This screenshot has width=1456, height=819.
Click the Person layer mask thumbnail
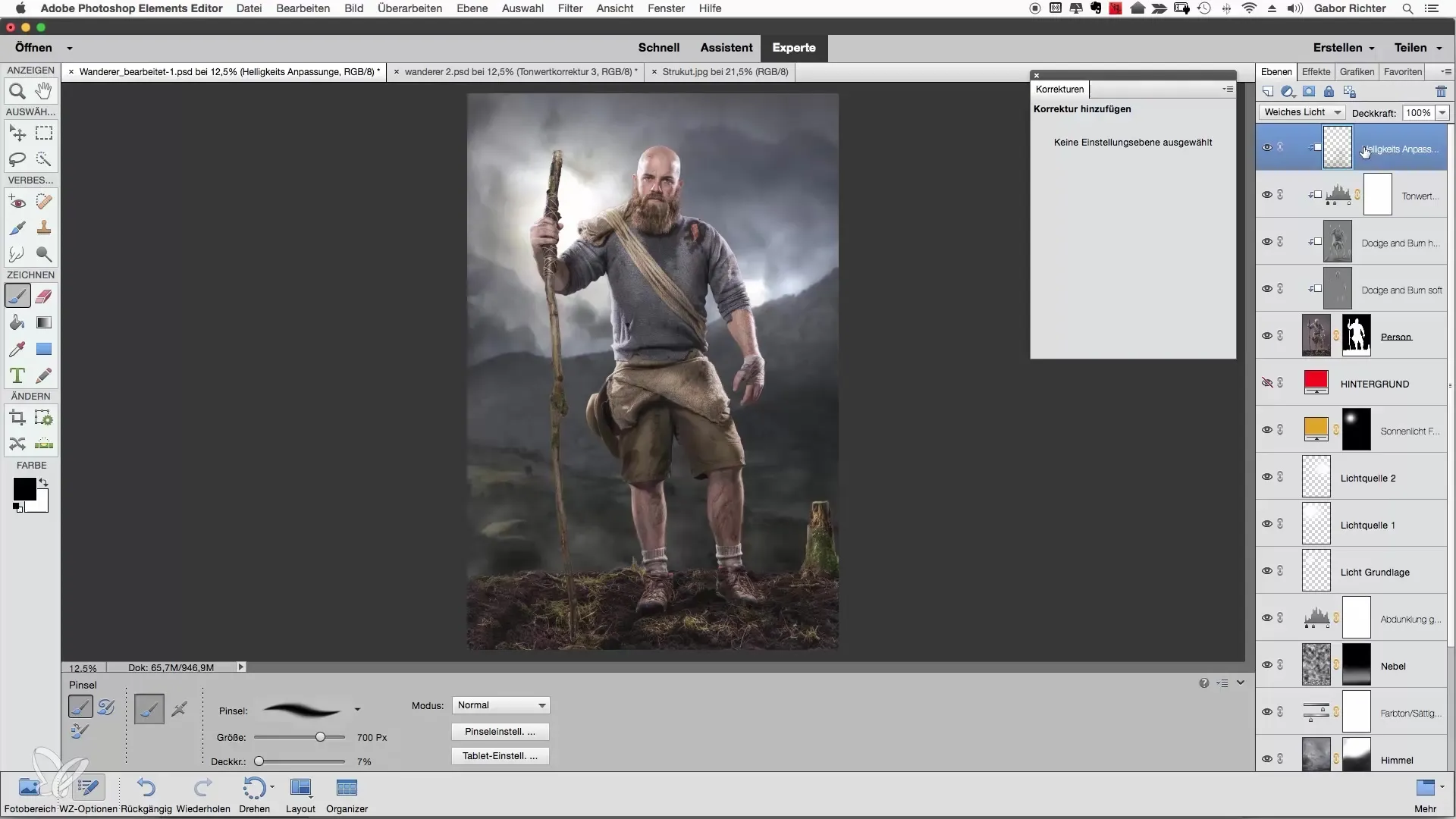point(1357,336)
